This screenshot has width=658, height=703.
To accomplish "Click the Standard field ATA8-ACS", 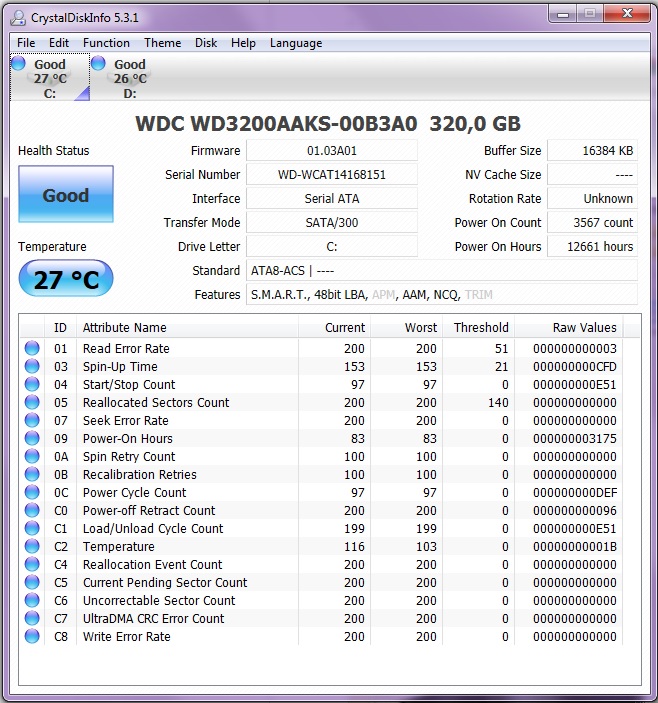I will pyautogui.click(x=442, y=270).
